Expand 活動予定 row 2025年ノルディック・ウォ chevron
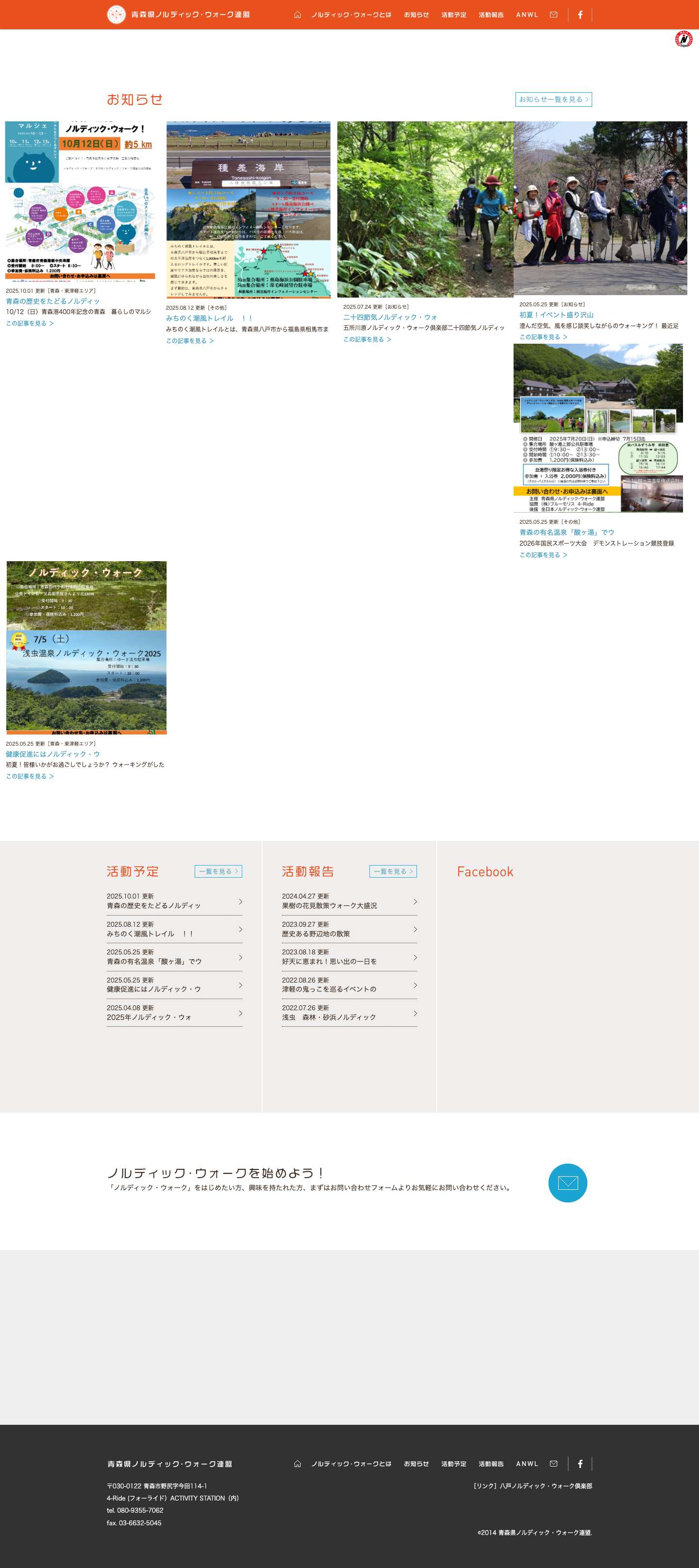The height and width of the screenshot is (1568, 699). 240,1013
